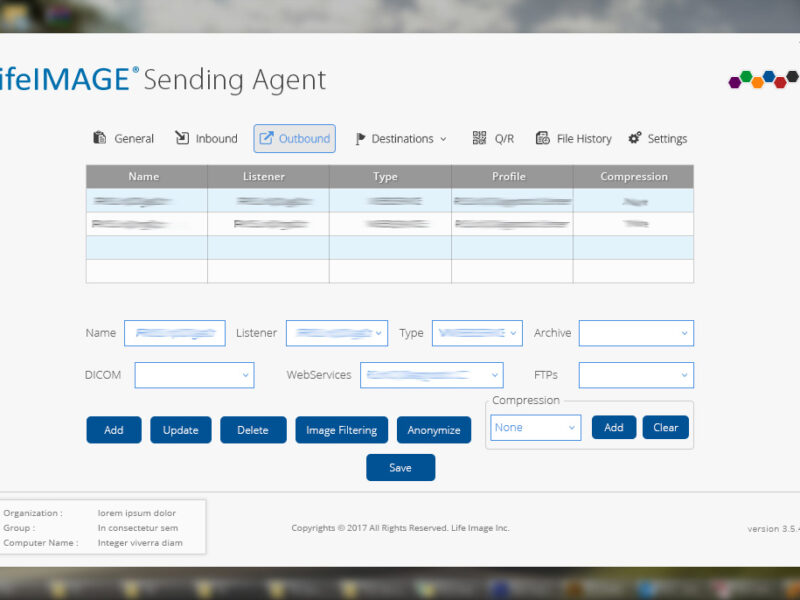
Task: Focus the Name input field
Action: (175, 333)
